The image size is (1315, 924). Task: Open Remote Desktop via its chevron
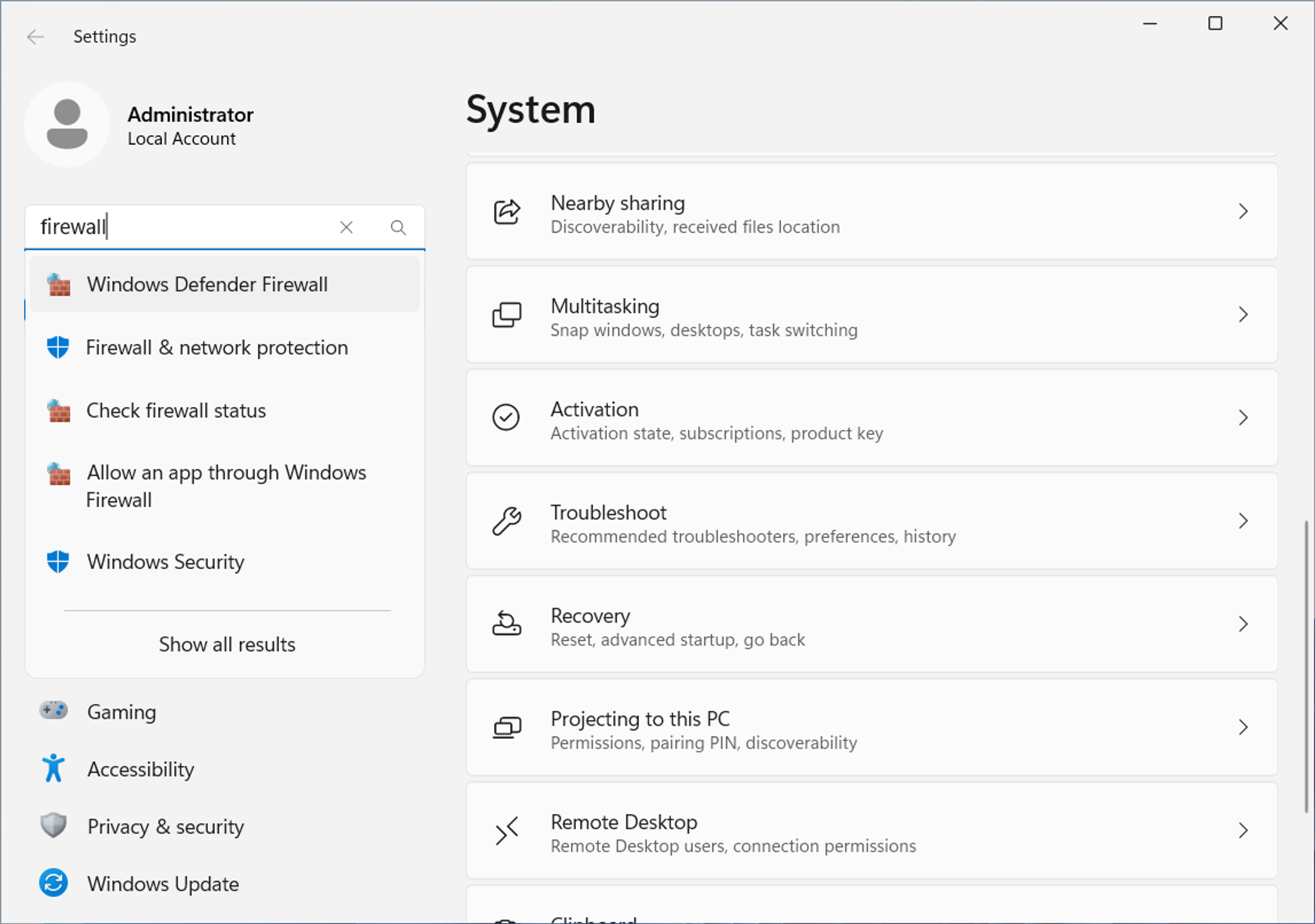(x=1243, y=830)
